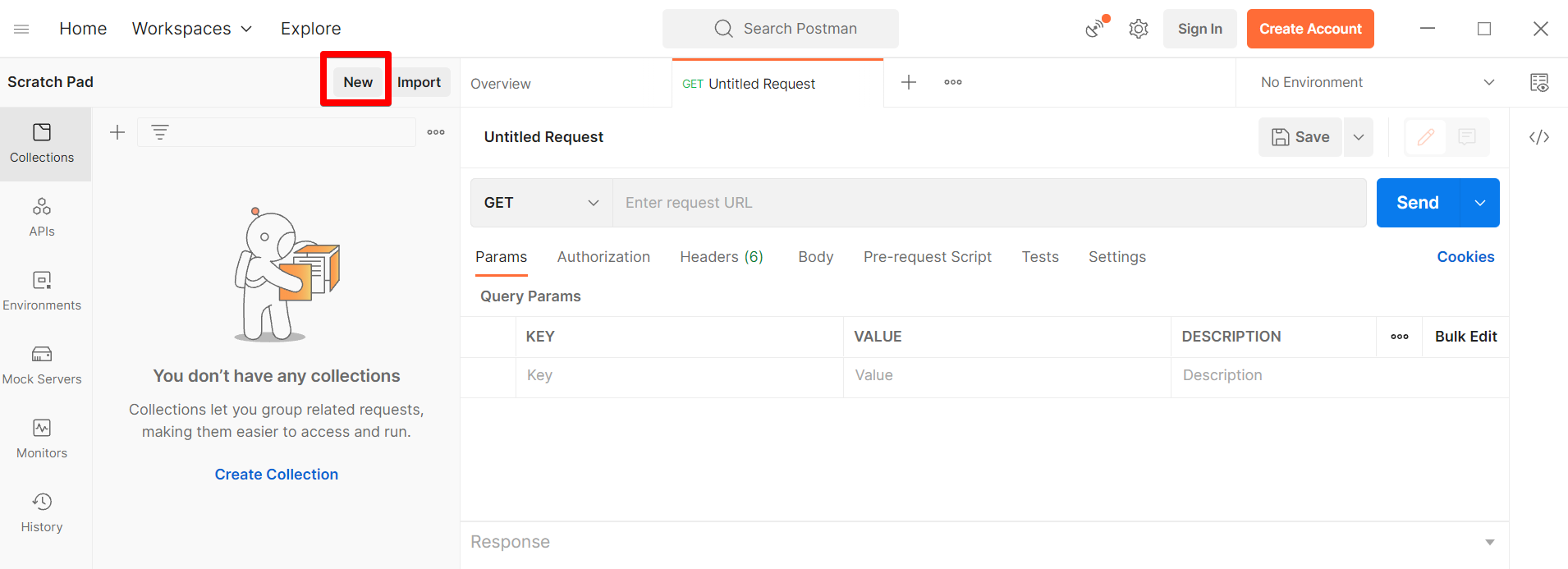Open the collections panel three-dot options

click(436, 132)
